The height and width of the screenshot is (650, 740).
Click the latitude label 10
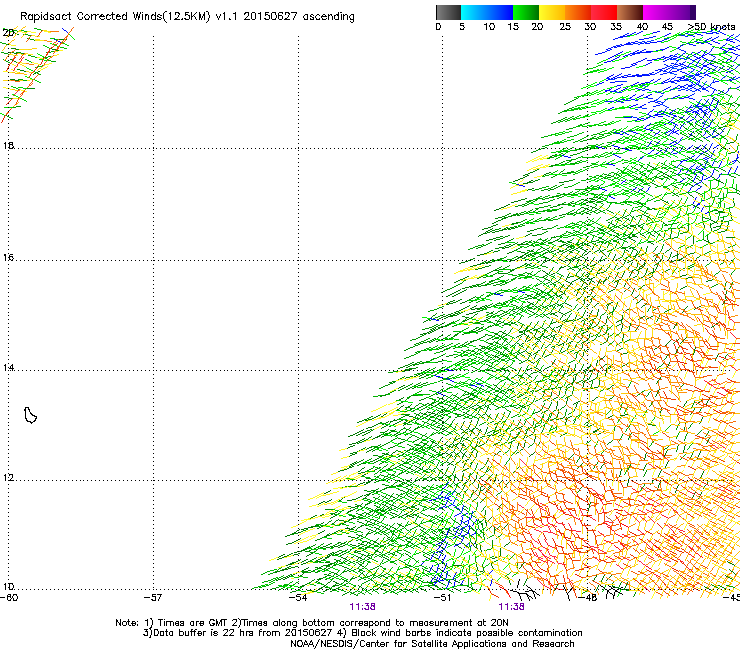[x=8, y=586]
